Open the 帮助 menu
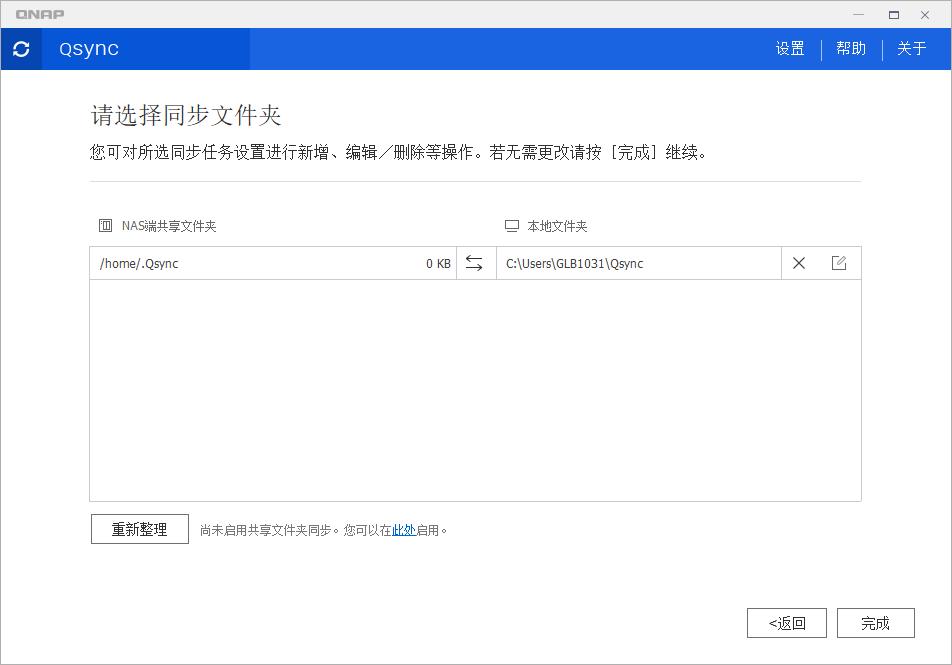Viewport: 952px width, 665px height. coord(851,48)
